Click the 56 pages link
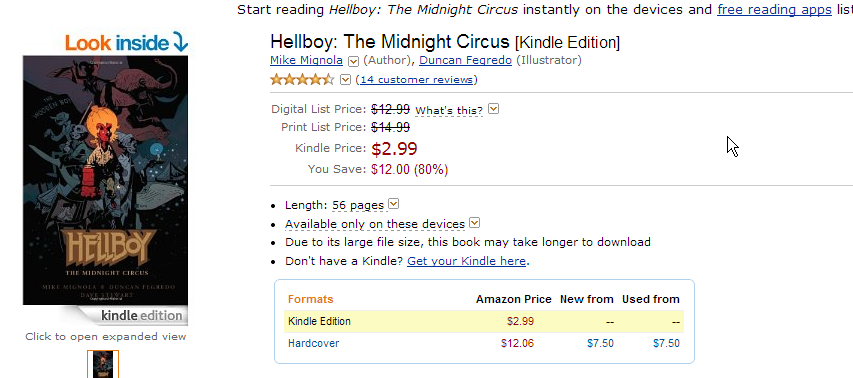 [358, 206]
